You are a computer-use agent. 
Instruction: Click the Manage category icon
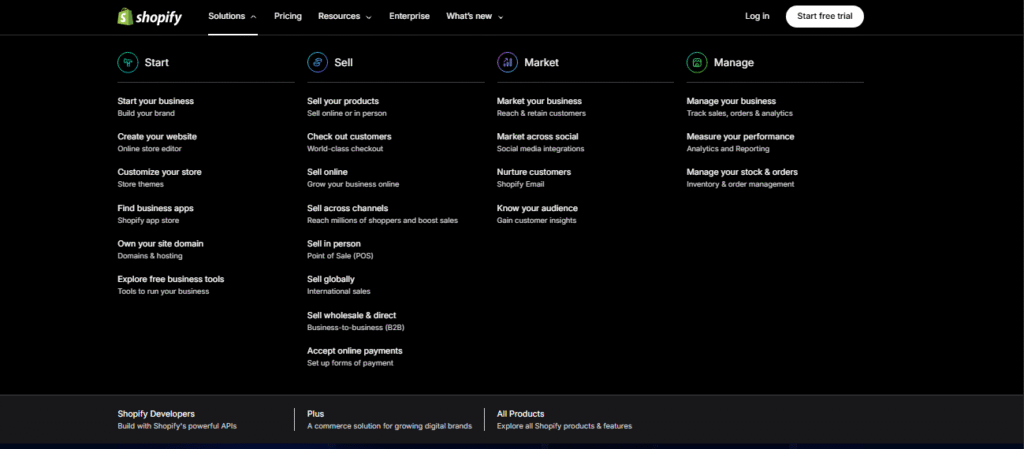tap(697, 63)
